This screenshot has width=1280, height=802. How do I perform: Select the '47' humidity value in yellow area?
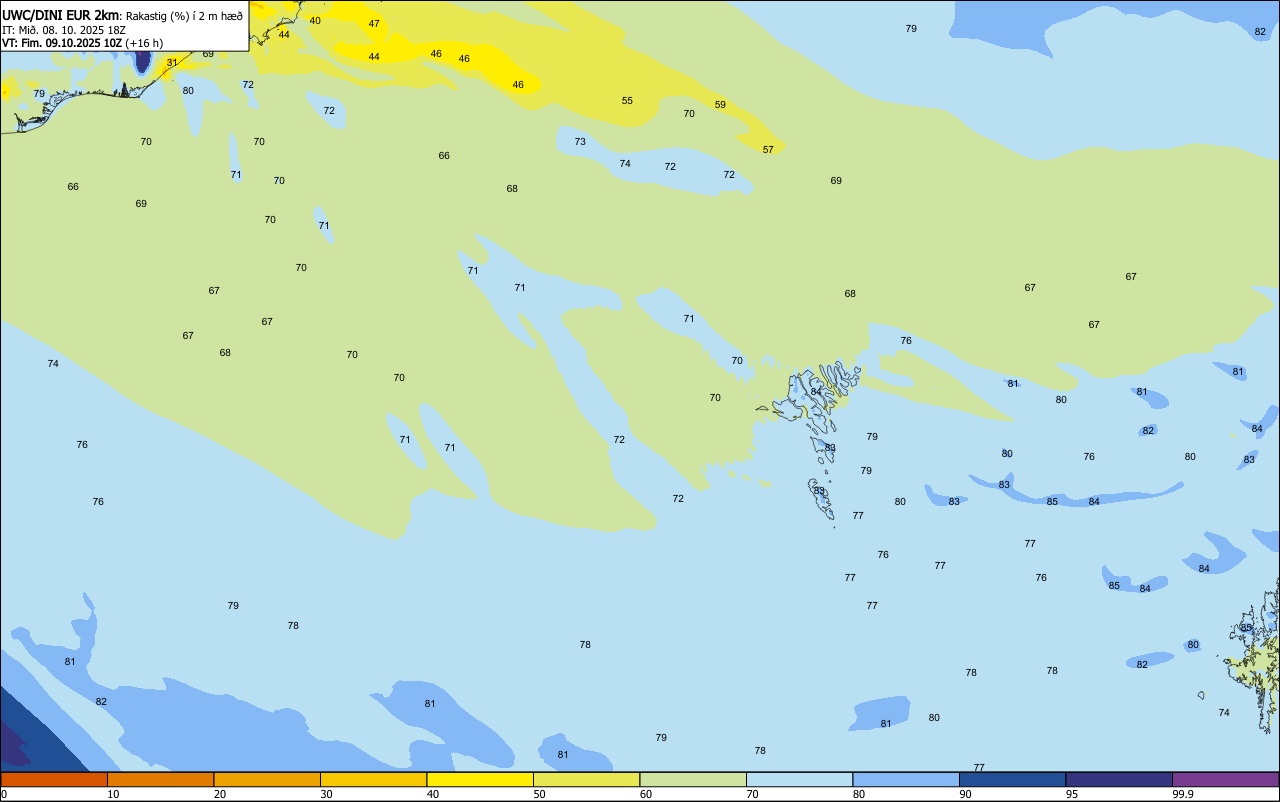pyautogui.click(x=374, y=24)
